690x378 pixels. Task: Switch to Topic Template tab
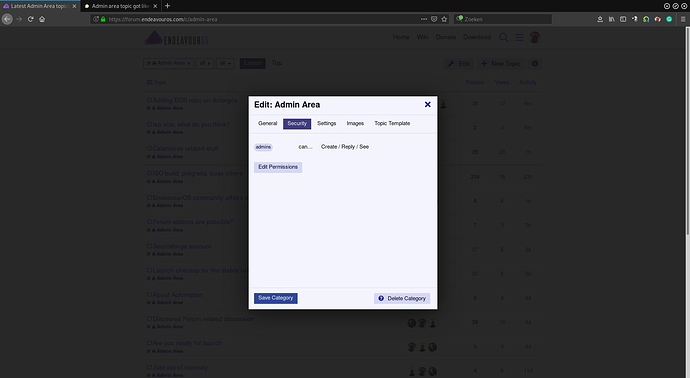pyautogui.click(x=392, y=124)
